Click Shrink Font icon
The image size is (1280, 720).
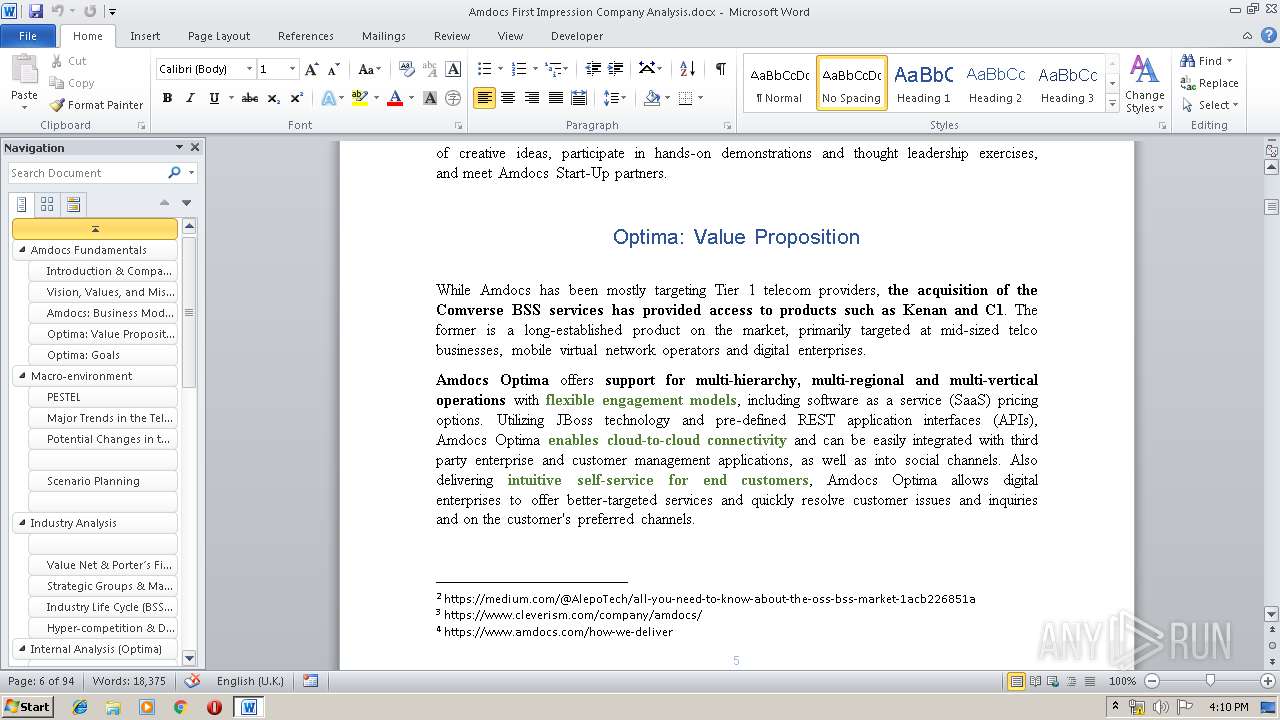(334, 69)
